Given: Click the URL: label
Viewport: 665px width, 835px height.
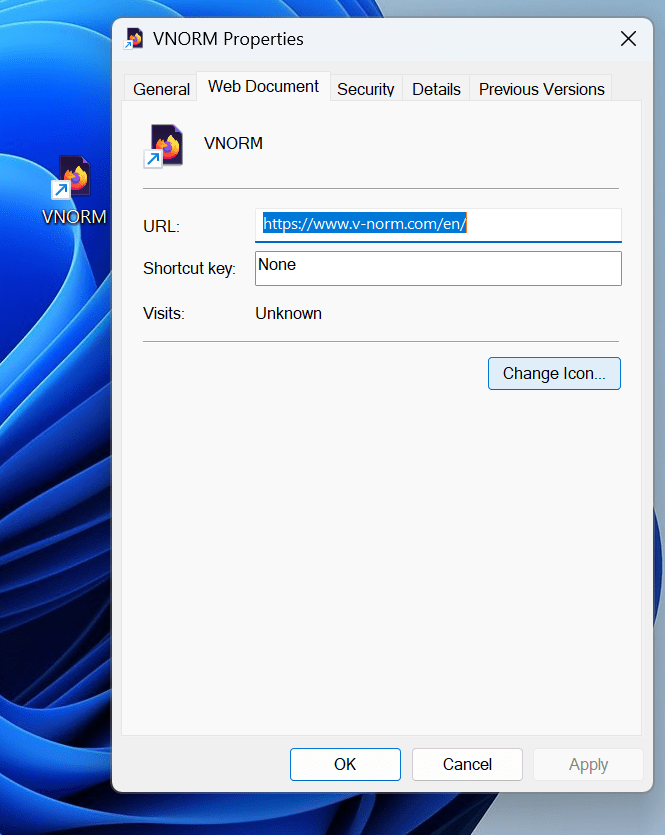Looking at the screenshot, I should pos(161,226).
